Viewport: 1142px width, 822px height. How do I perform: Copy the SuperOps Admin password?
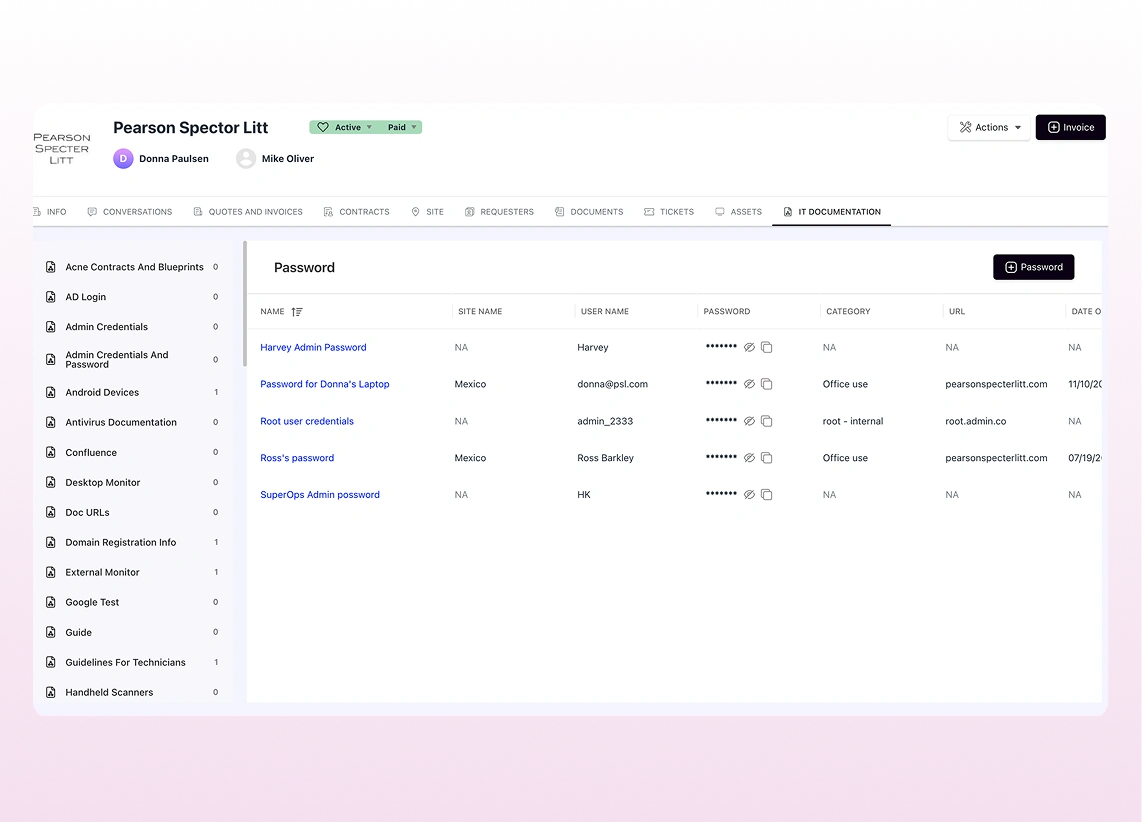[x=767, y=495]
